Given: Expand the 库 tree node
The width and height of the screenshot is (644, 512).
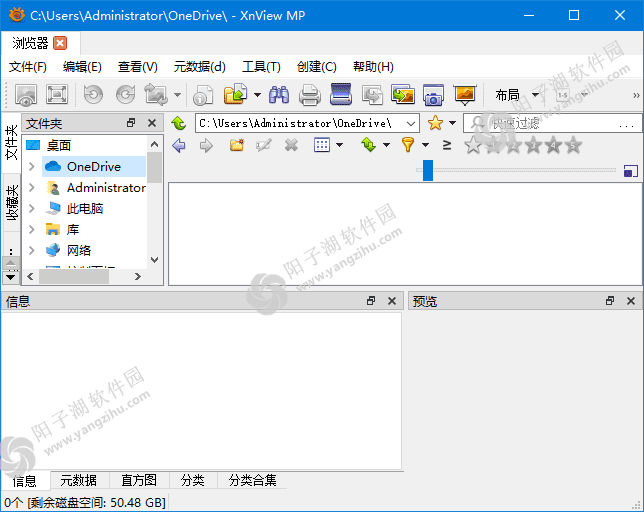Looking at the screenshot, I should coord(32,229).
